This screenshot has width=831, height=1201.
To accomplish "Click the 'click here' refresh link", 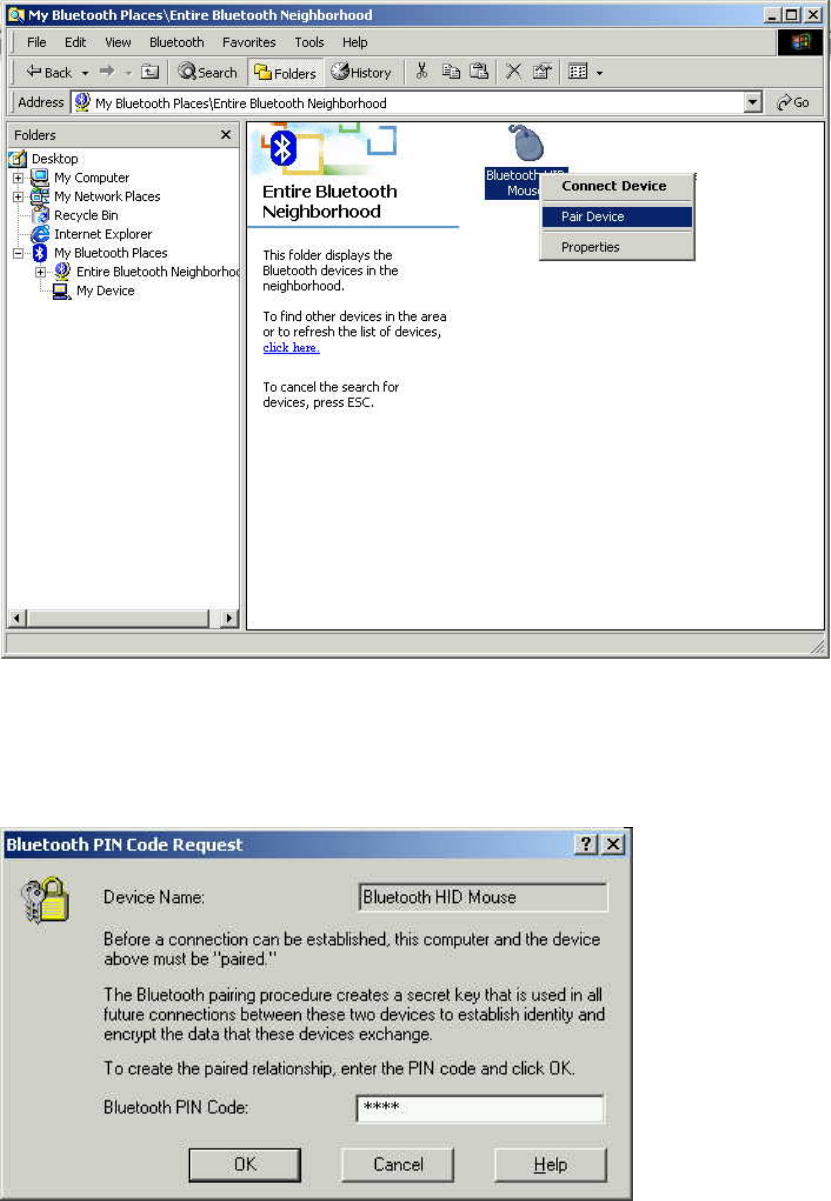I will 291,347.
